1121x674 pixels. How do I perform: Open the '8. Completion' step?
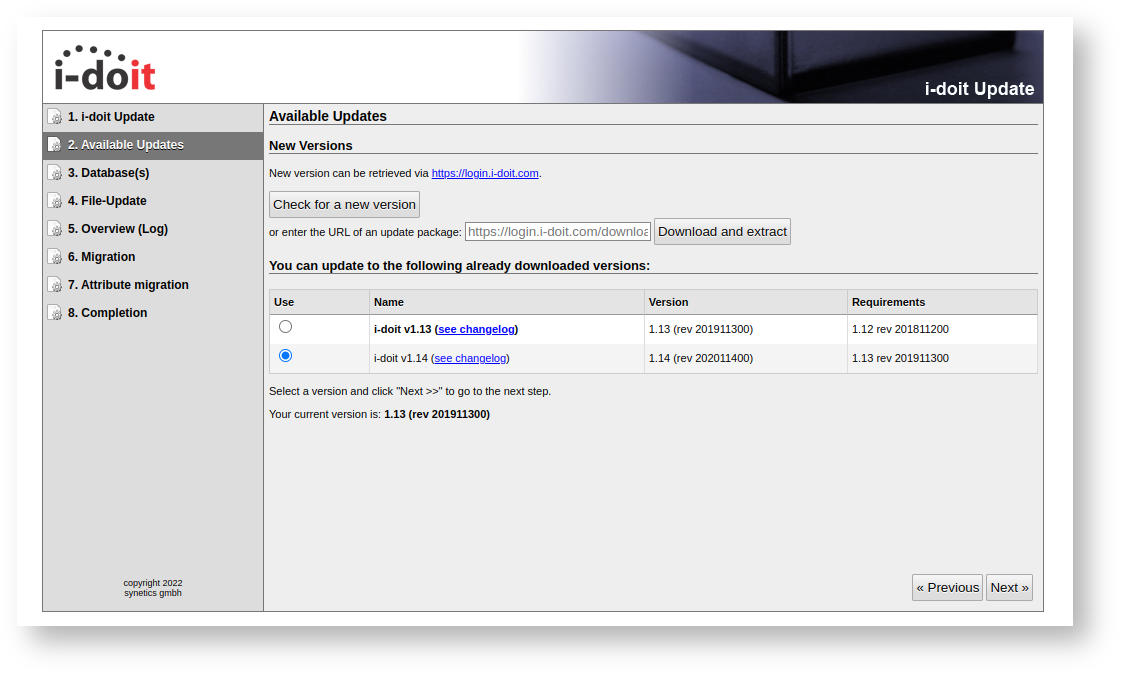pyautogui.click(x=107, y=313)
